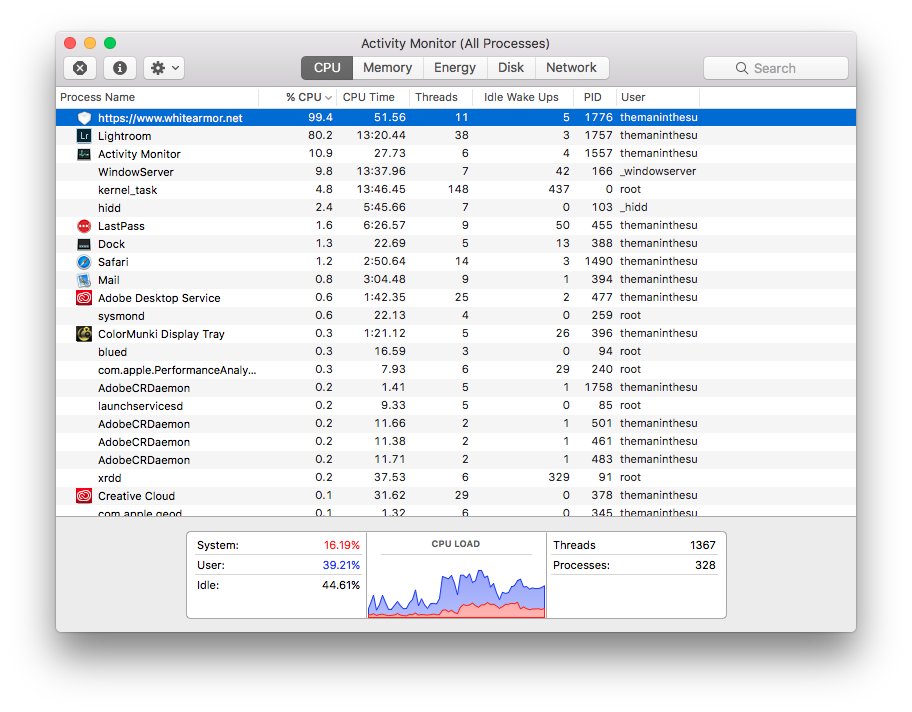The image size is (912, 712).
Task: Click the search magnifying glass icon
Action: point(742,68)
